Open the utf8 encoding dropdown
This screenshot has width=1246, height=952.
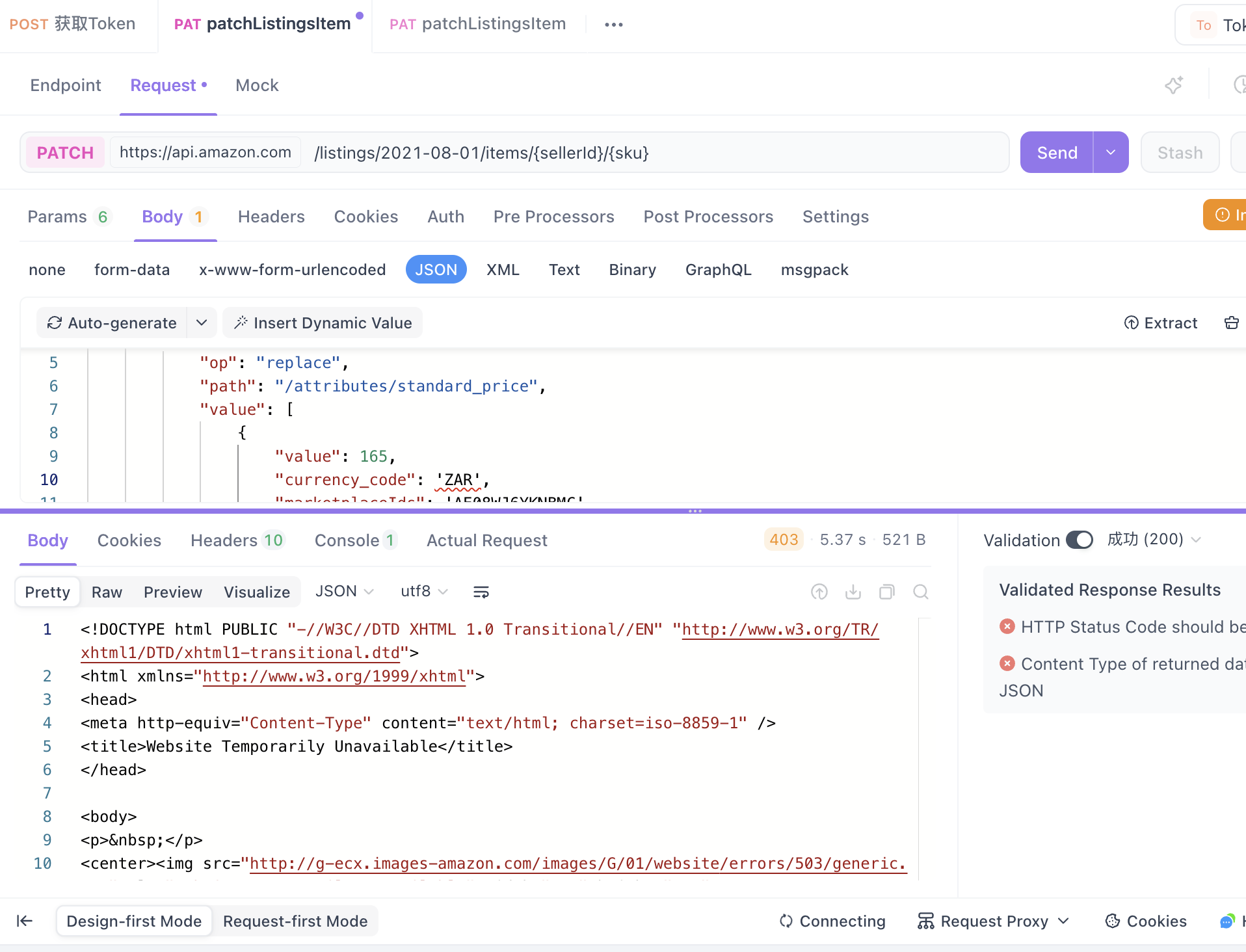(424, 591)
